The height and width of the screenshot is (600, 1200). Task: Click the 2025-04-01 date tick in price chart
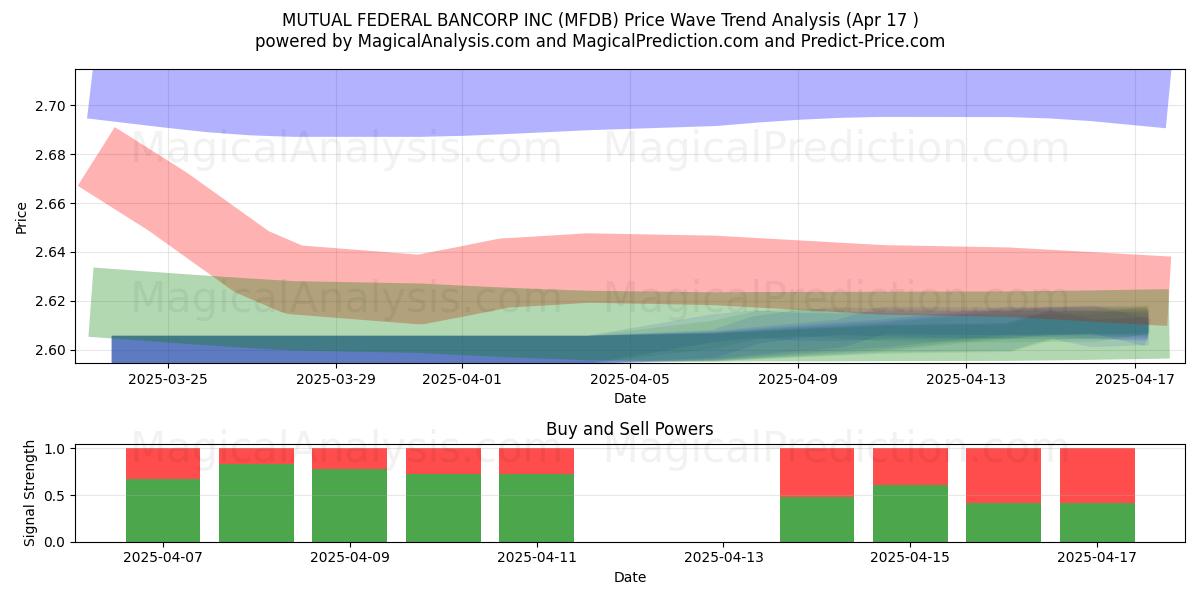coord(462,378)
